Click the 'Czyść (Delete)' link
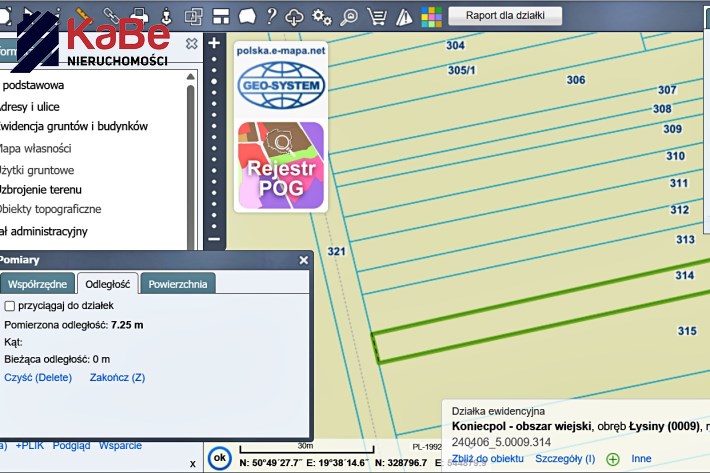710x473 pixels. (38, 378)
